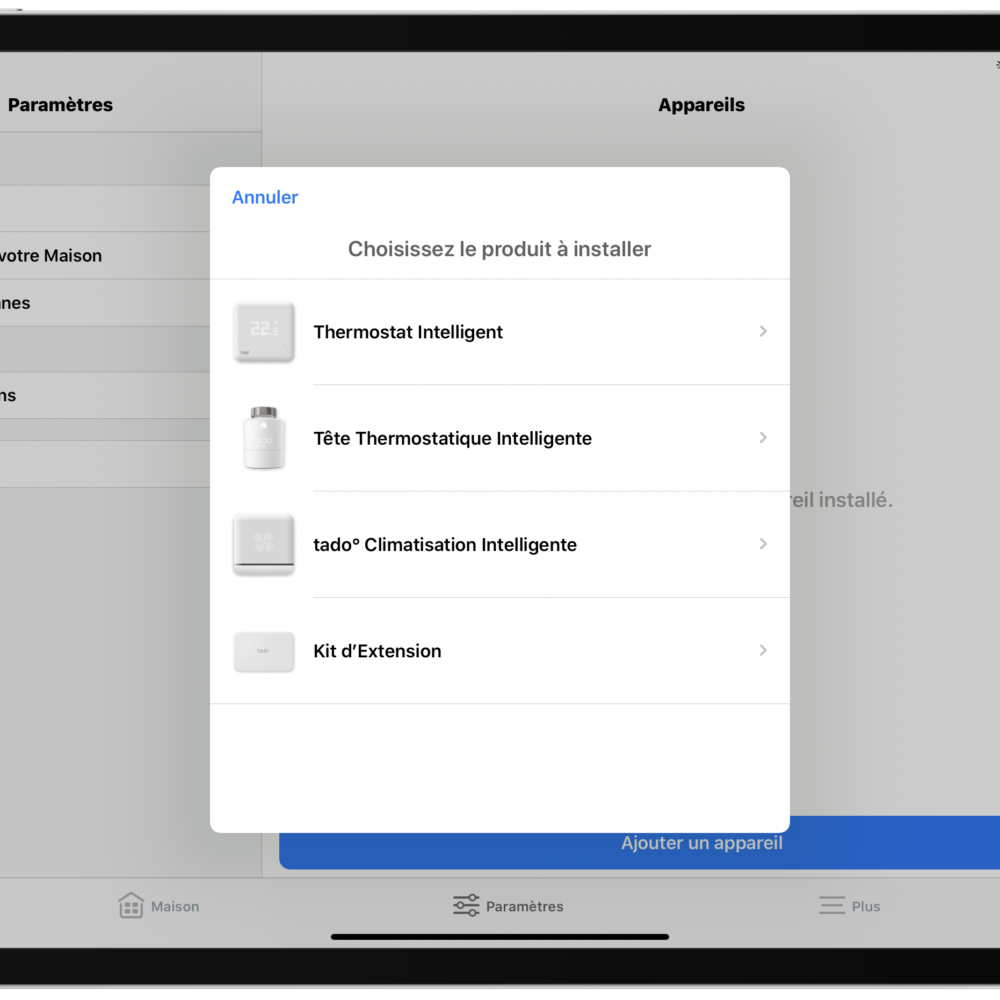Open the votre Maison settings row

105,256
